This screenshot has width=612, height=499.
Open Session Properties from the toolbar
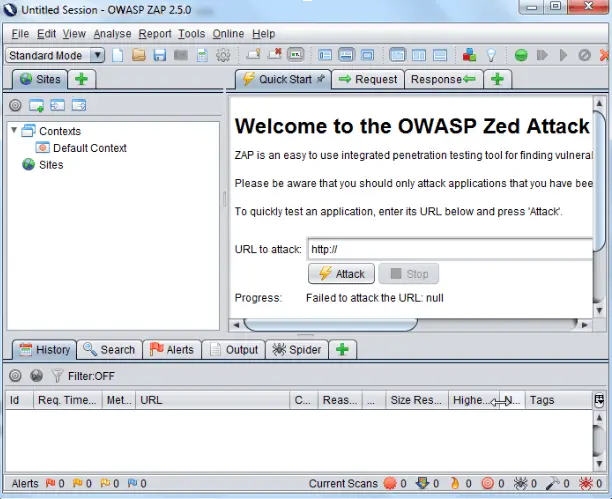pyautogui.click(x=202, y=55)
